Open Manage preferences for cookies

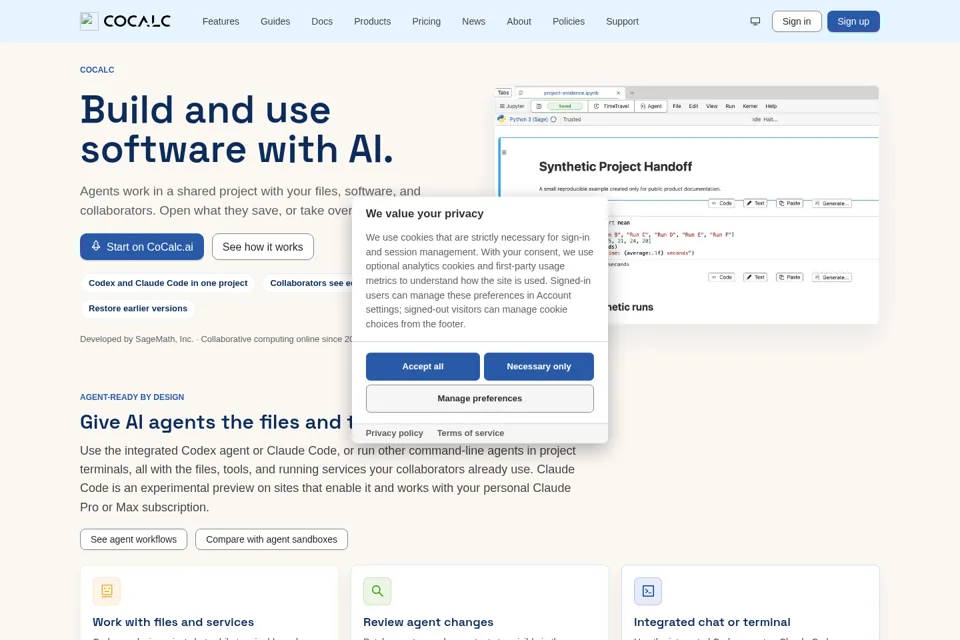point(479,398)
